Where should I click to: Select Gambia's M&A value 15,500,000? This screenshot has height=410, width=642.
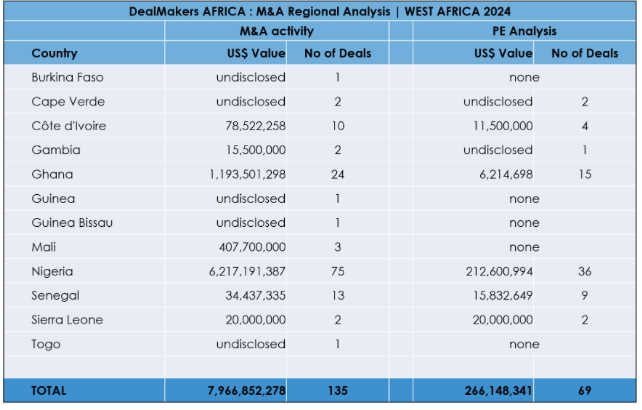[x=252, y=150]
